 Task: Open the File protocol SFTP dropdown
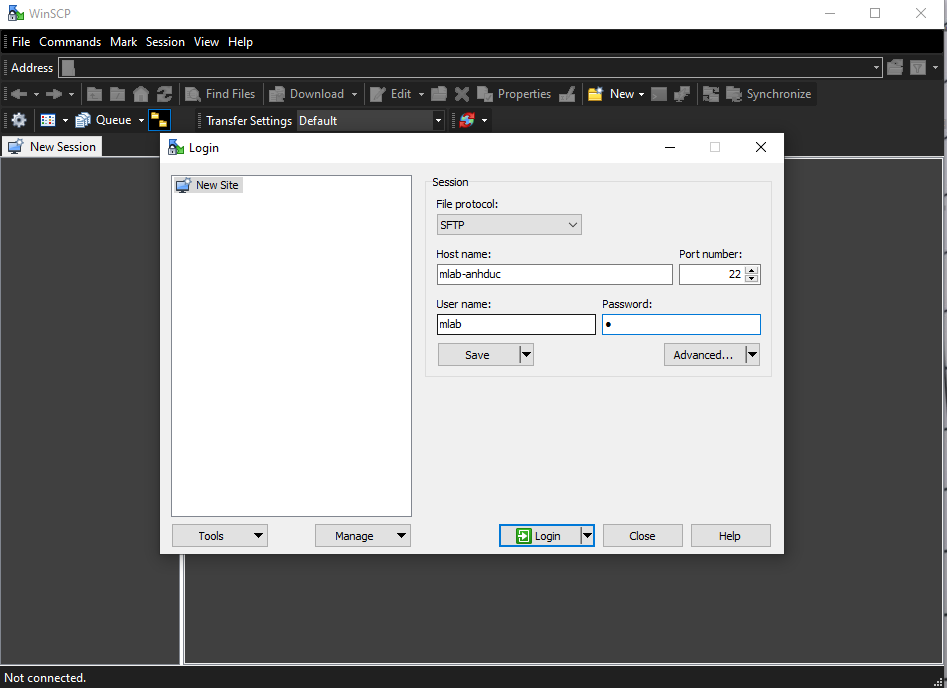[509, 225]
